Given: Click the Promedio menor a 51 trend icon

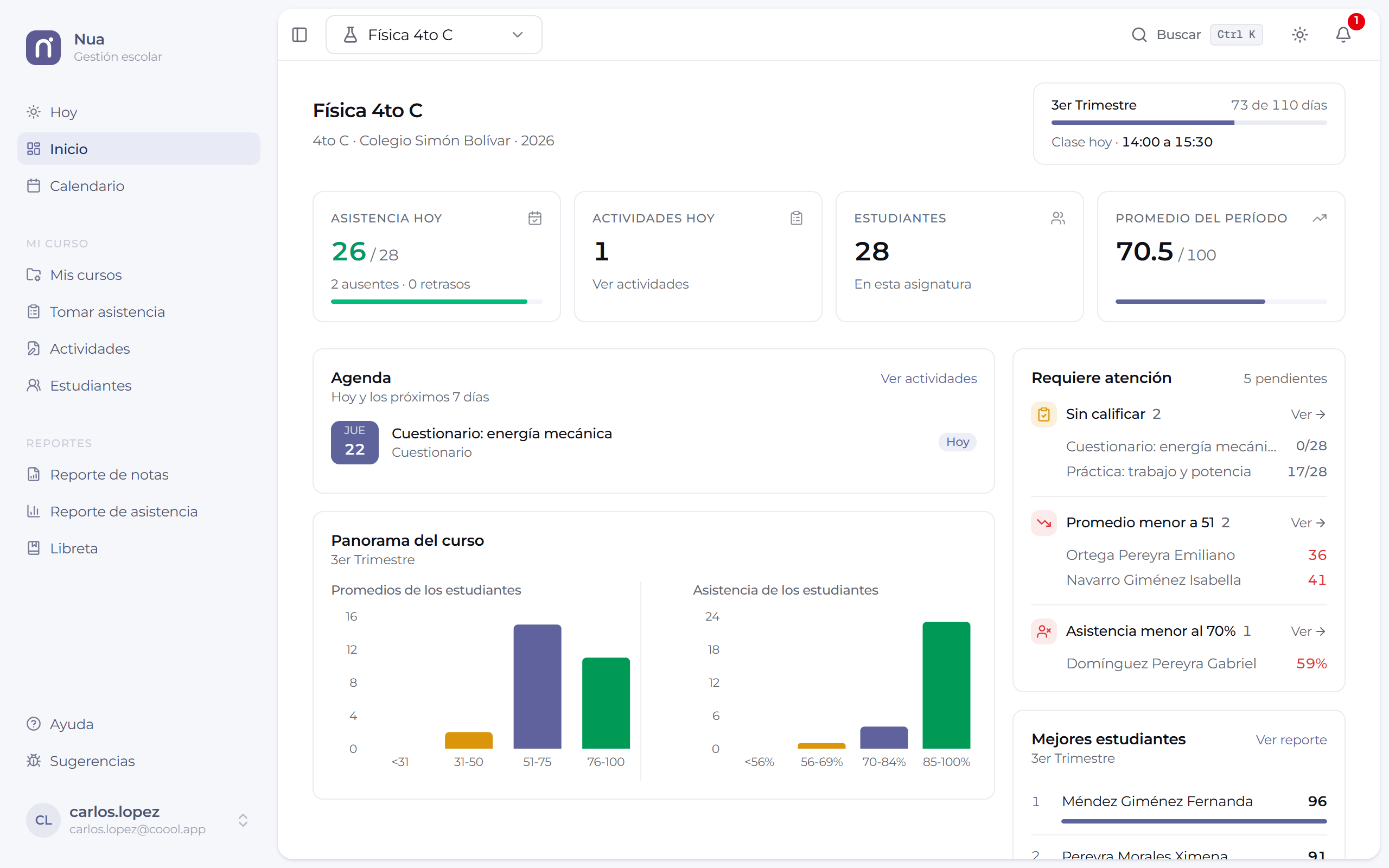Looking at the screenshot, I should pyautogui.click(x=1044, y=522).
